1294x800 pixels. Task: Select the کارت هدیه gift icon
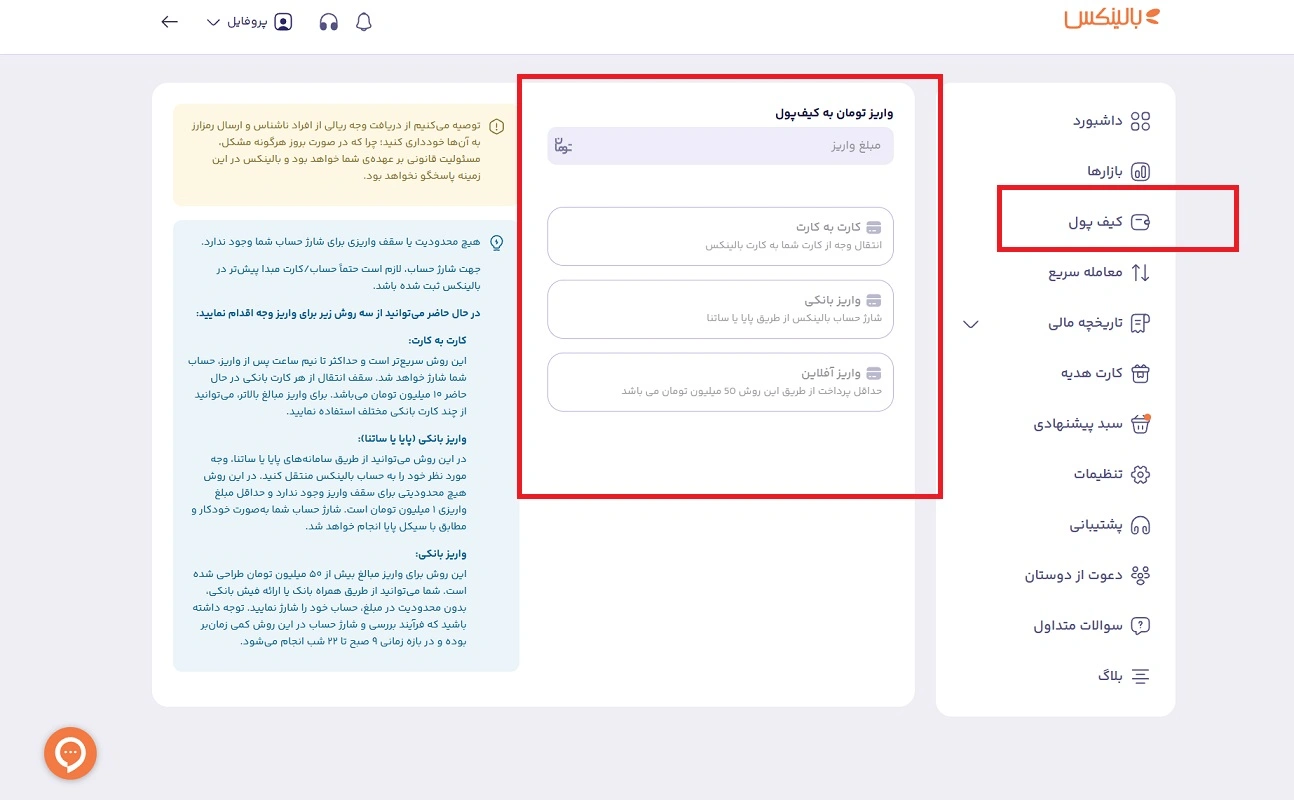click(x=1140, y=373)
